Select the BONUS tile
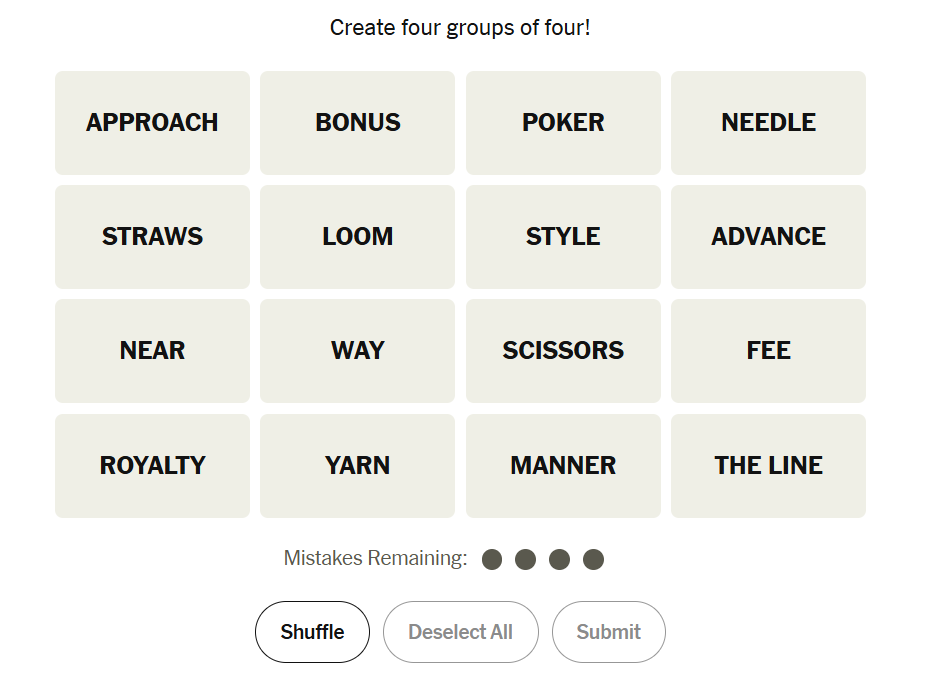The height and width of the screenshot is (697, 932). (x=357, y=123)
